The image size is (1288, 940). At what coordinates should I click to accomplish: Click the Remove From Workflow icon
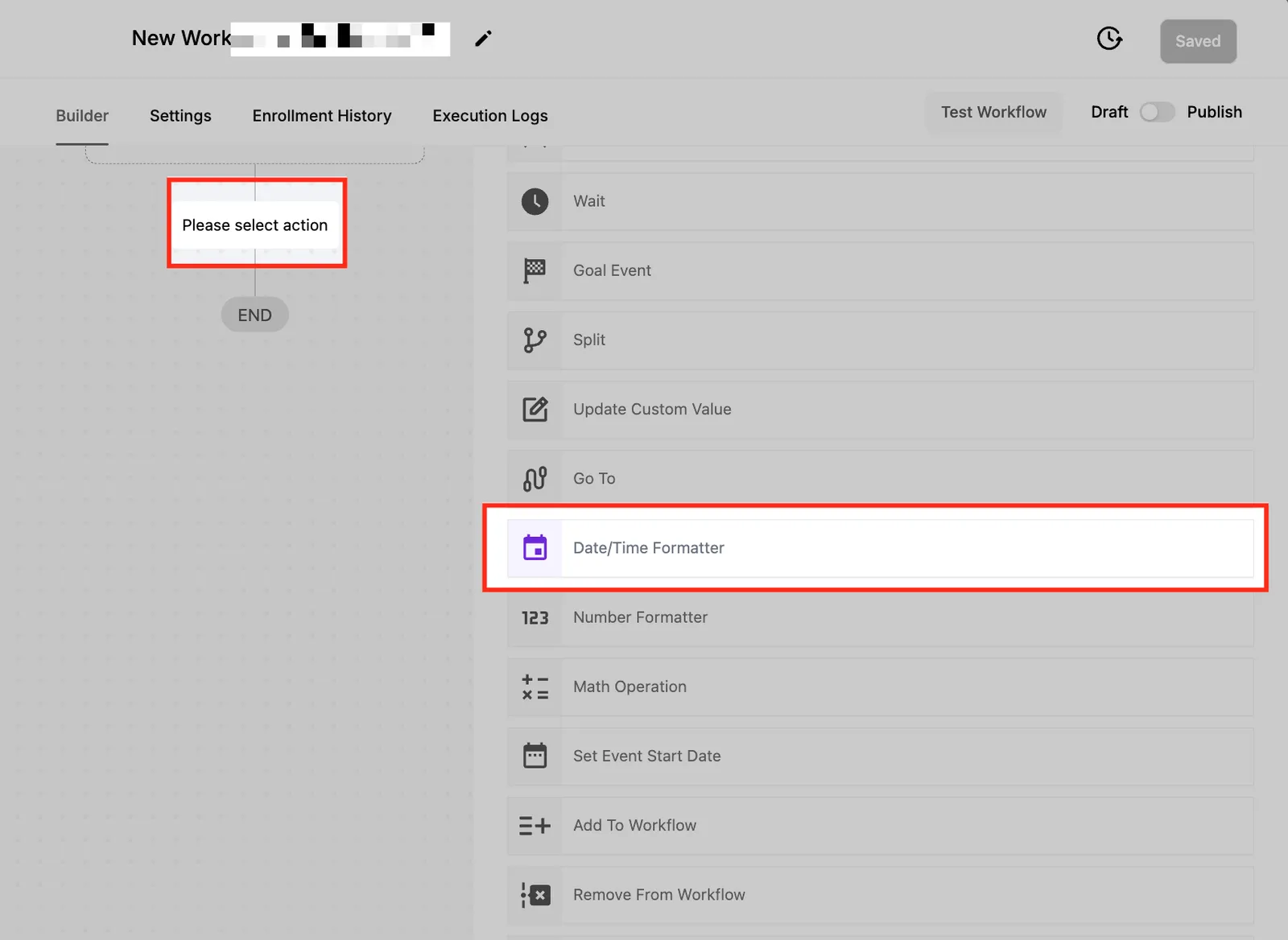(535, 895)
